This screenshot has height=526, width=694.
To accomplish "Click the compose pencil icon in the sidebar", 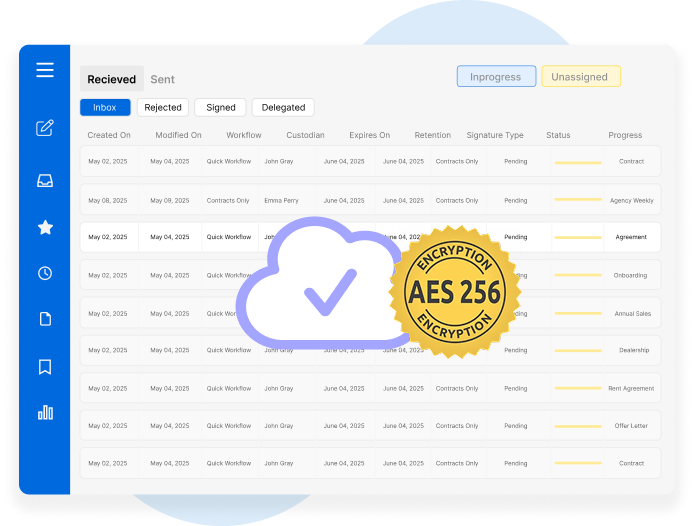I will [x=45, y=128].
